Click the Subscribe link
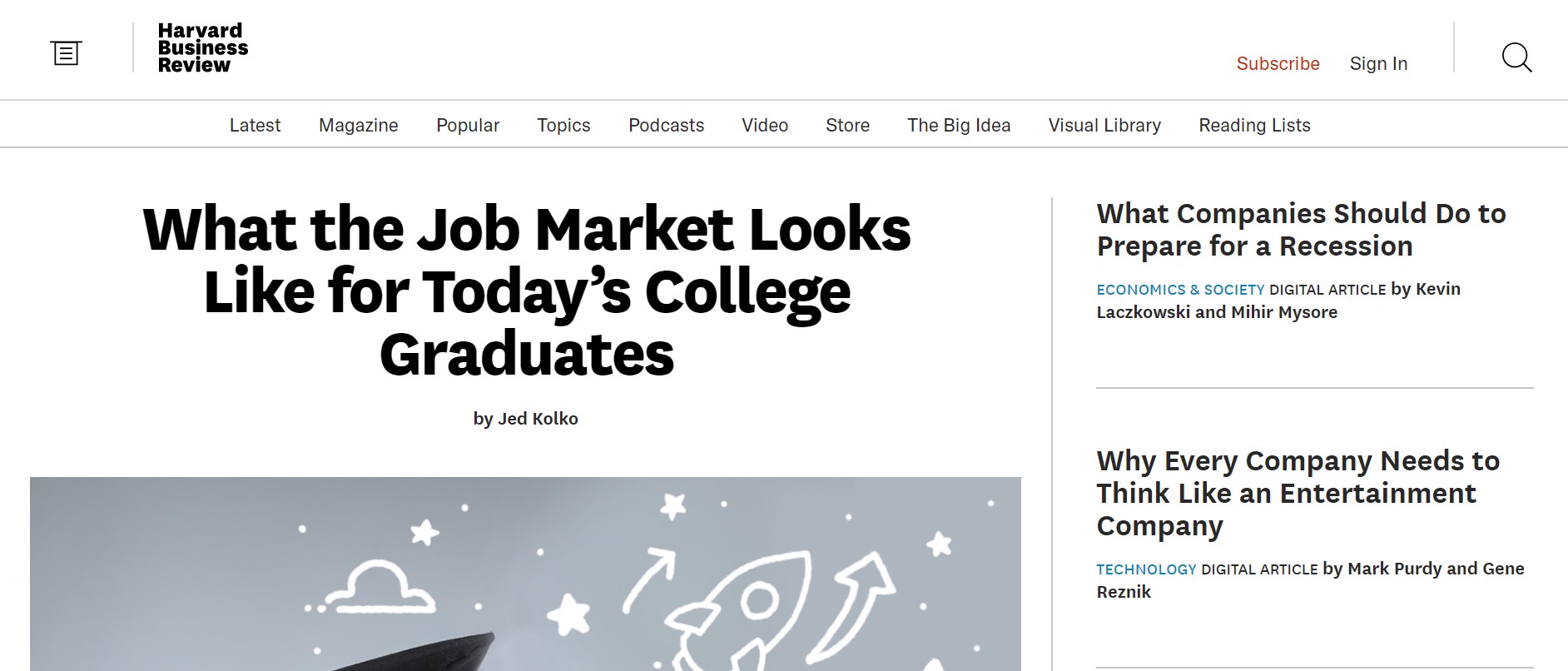The image size is (1568, 671). coord(1278,63)
